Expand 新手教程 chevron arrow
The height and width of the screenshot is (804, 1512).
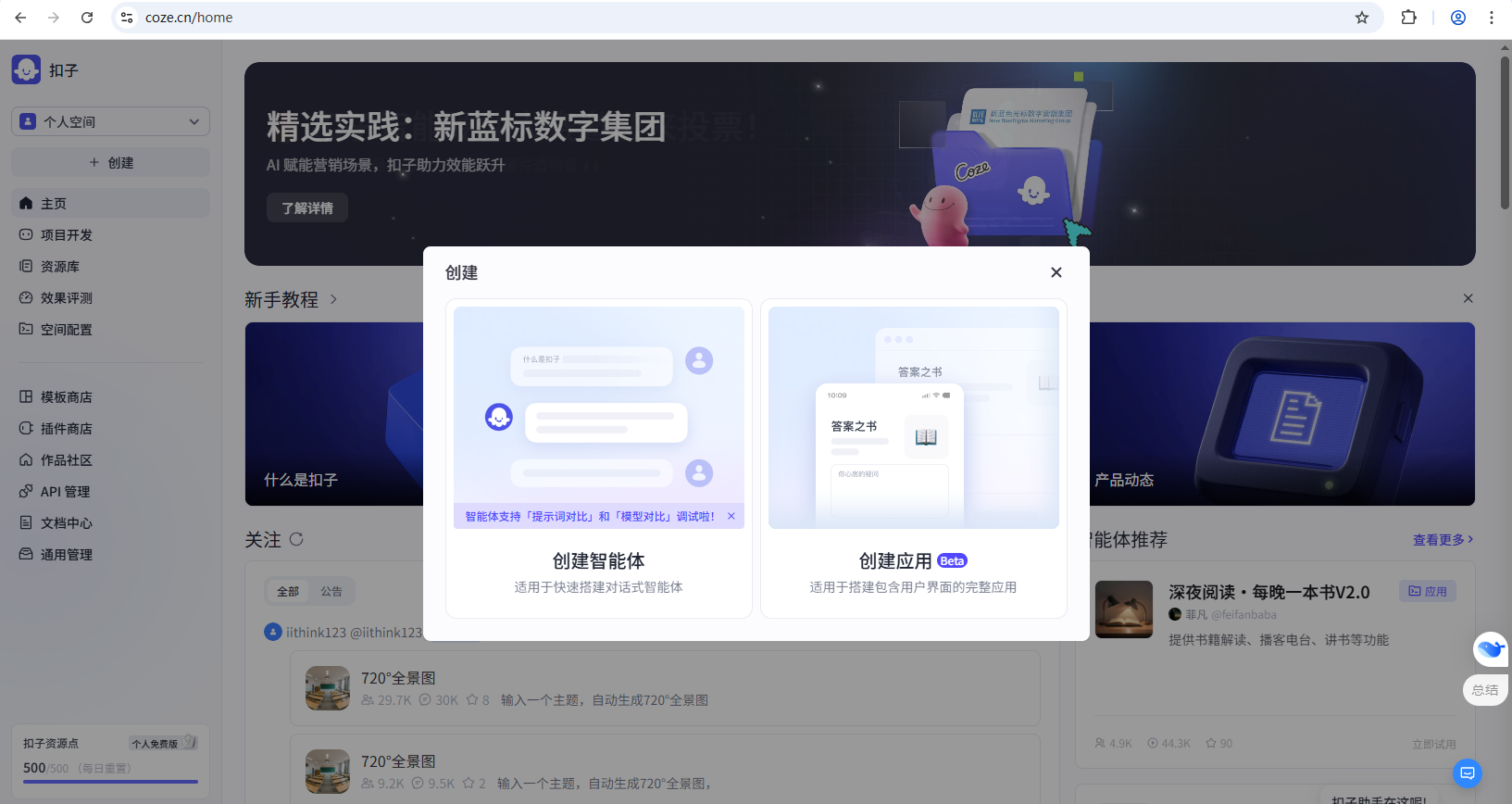(x=333, y=299)
